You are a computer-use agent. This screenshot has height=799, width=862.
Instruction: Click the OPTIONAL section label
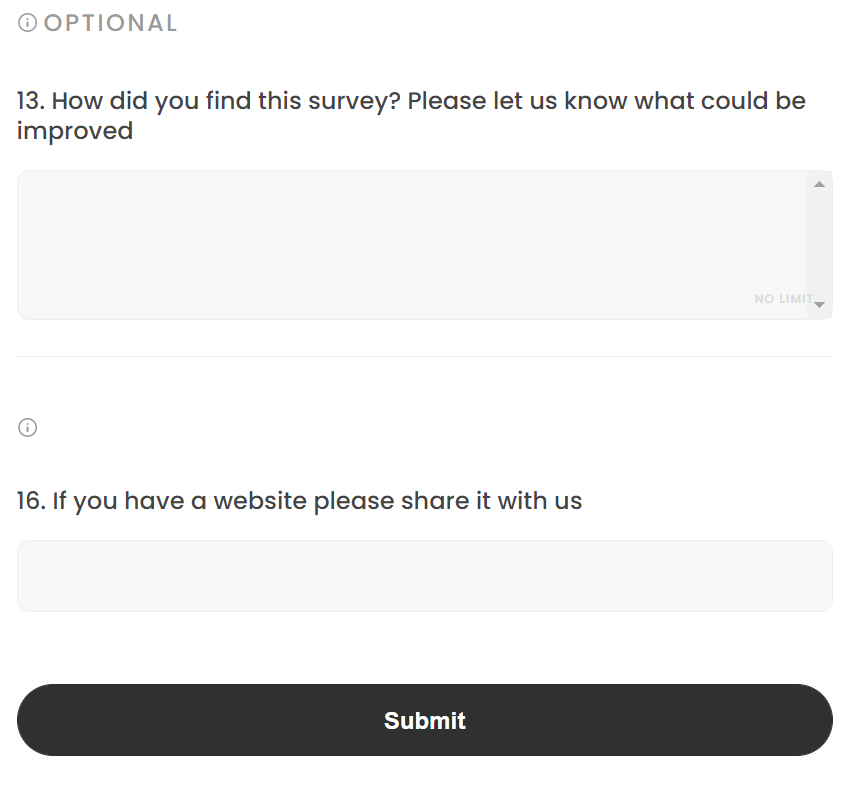tap(110, 22)
